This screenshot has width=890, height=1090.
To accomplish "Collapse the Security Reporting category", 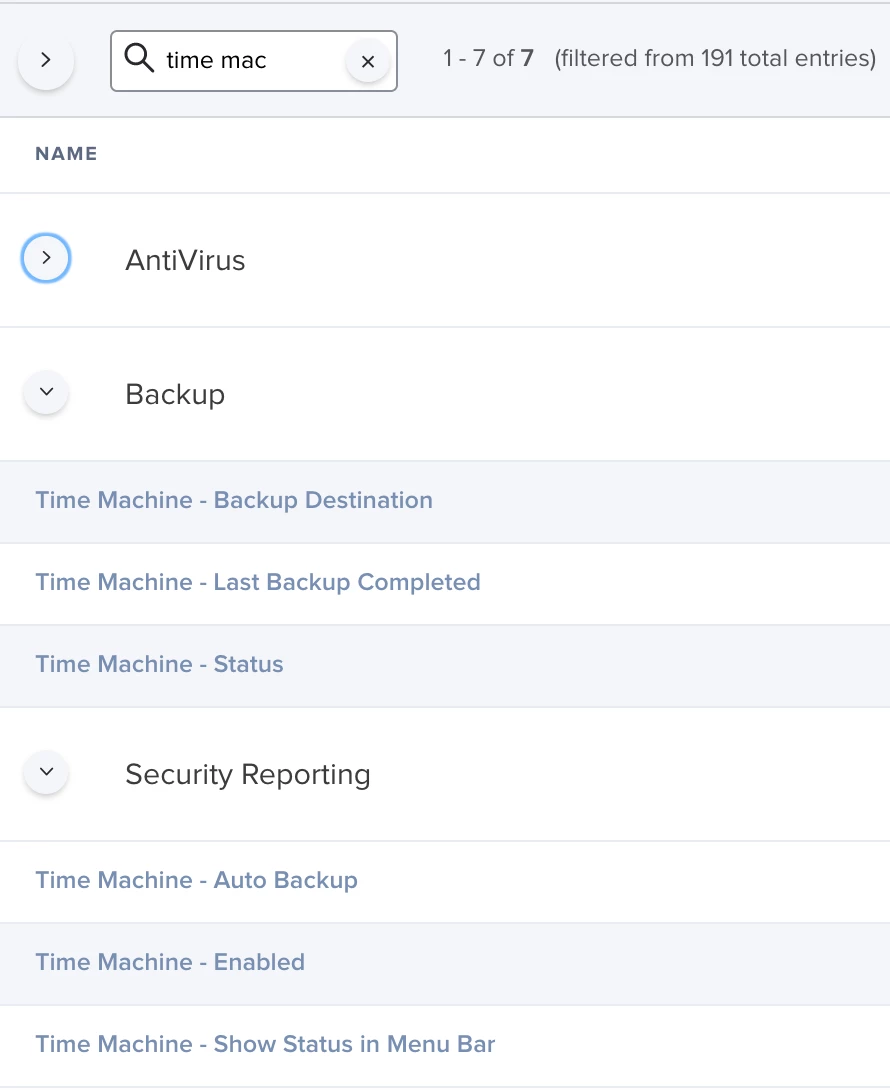I will point(46,772).
